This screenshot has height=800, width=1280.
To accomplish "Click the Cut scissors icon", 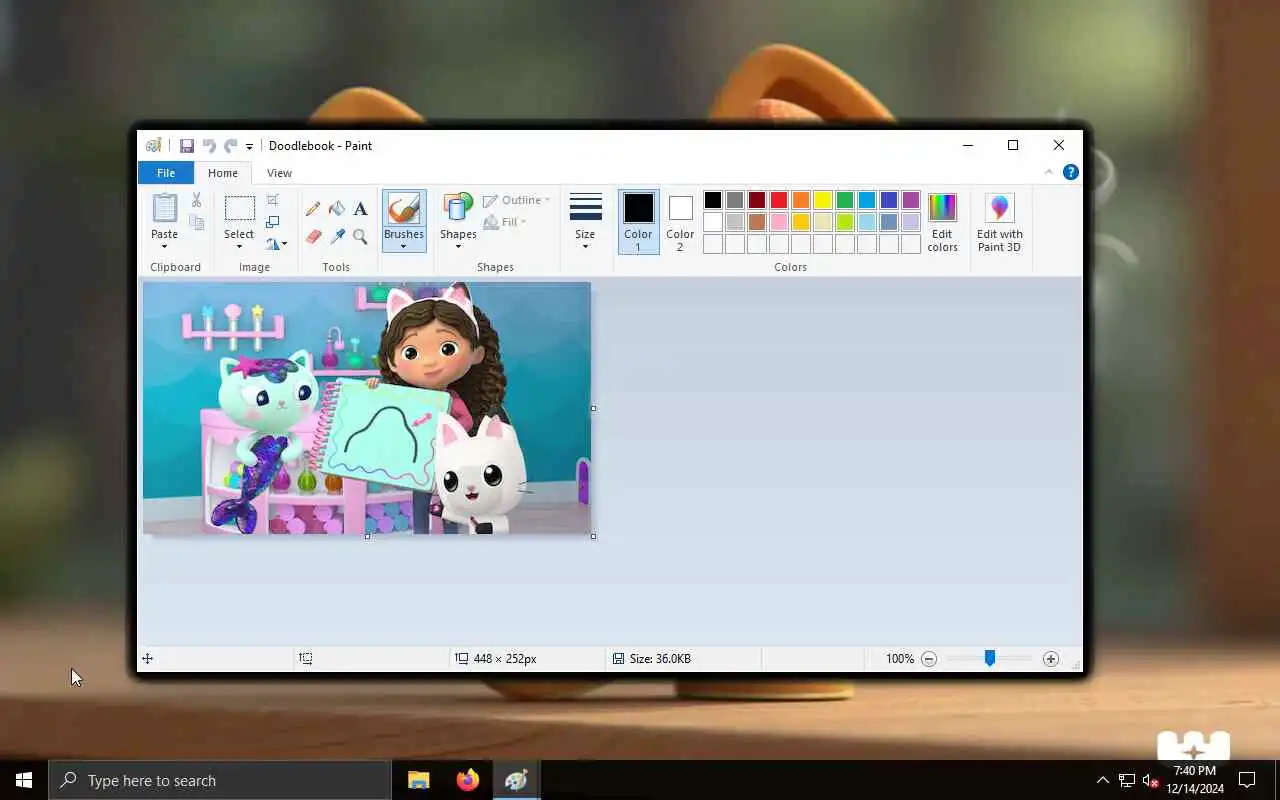I will 197,200.
